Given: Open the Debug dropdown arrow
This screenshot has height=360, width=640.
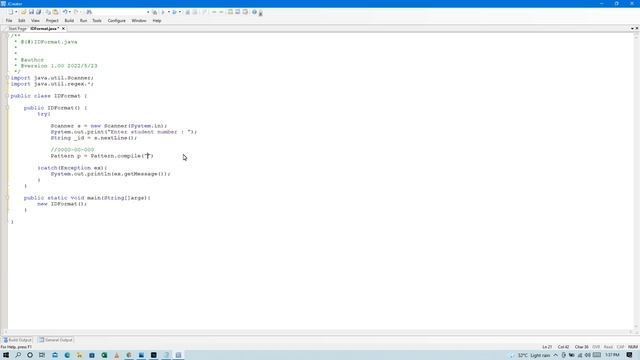Looking at the screenshot, I should [x=180, y=12].
